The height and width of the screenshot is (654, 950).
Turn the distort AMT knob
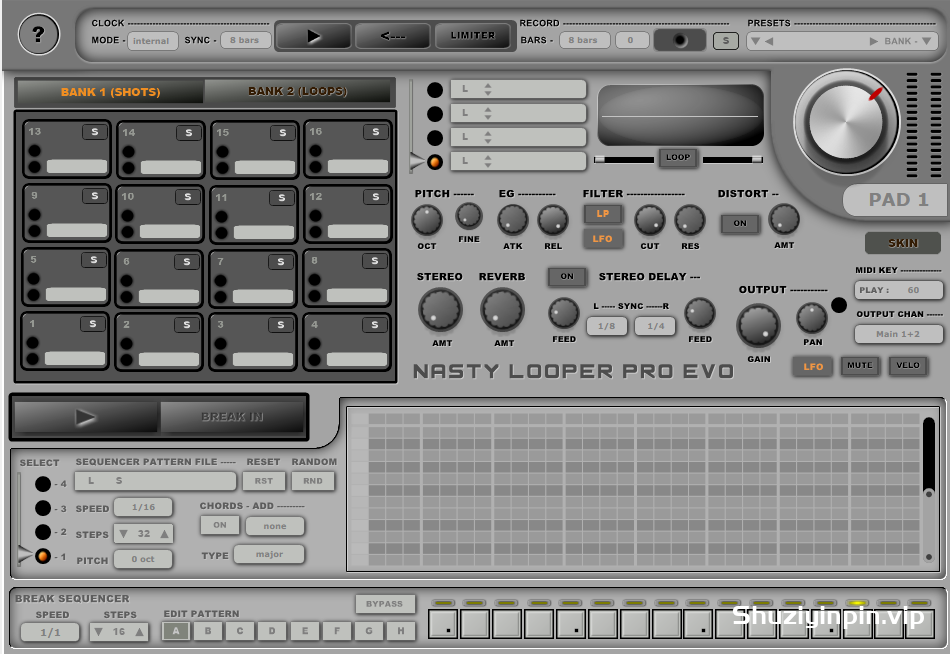(784, 219)
